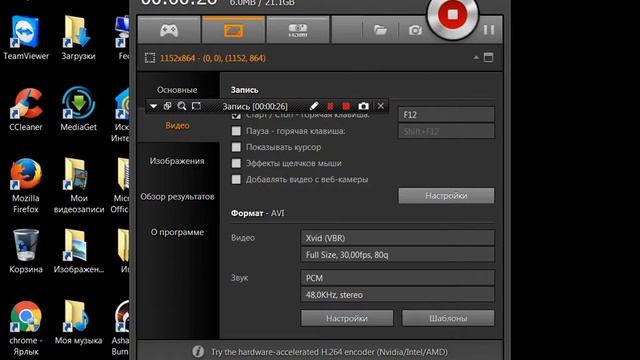Pause recording with the pause icon
Viewport: 640px width, 360px height.
click(x=489, y=30)
